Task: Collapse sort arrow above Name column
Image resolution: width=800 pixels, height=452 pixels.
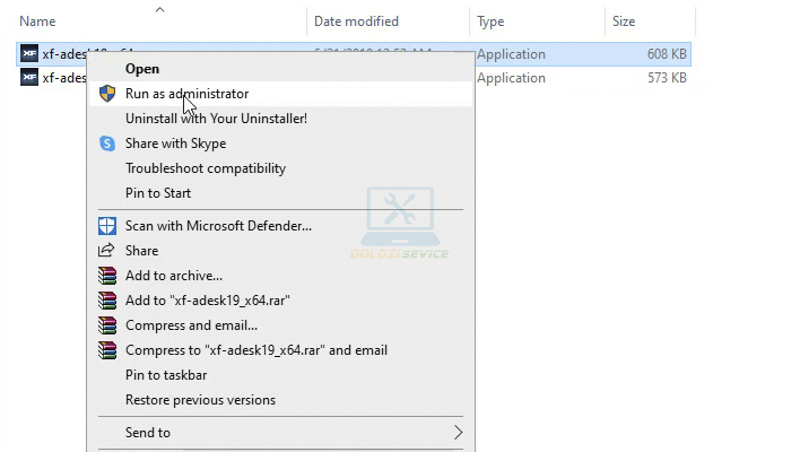Action: click(x=159, y=10)
